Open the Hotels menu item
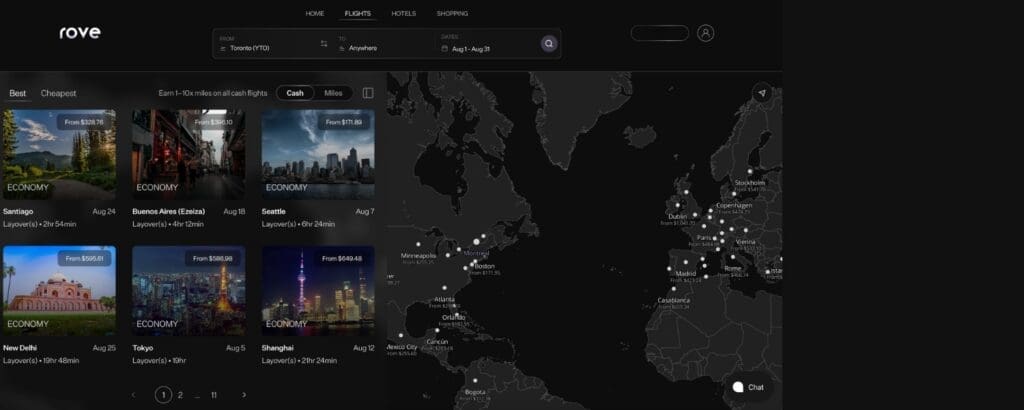This screenshot has height=410, width=1024. pyautogui.click(x=403, y=14)
